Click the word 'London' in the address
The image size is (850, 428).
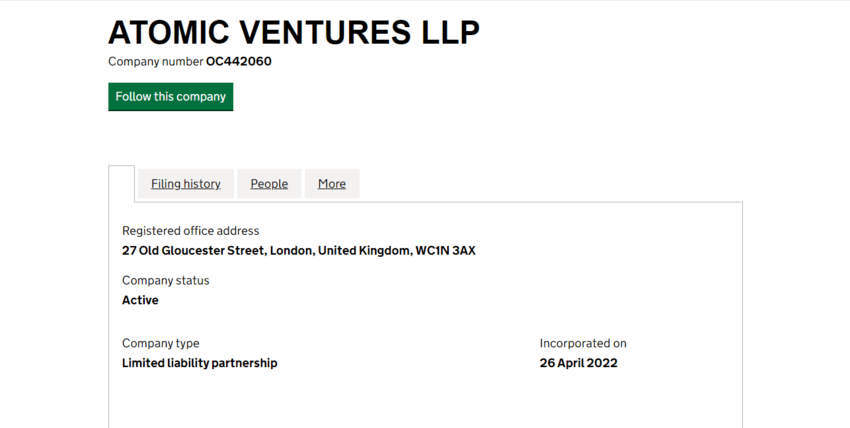click(289, 251)
